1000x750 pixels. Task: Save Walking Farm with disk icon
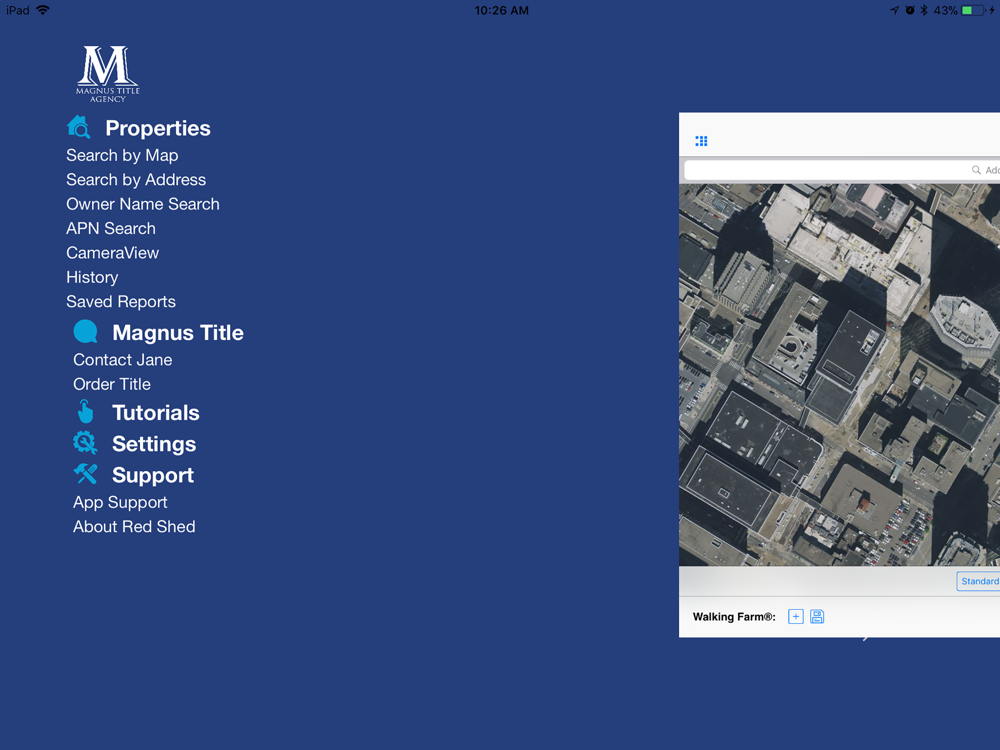click(817, 617)
